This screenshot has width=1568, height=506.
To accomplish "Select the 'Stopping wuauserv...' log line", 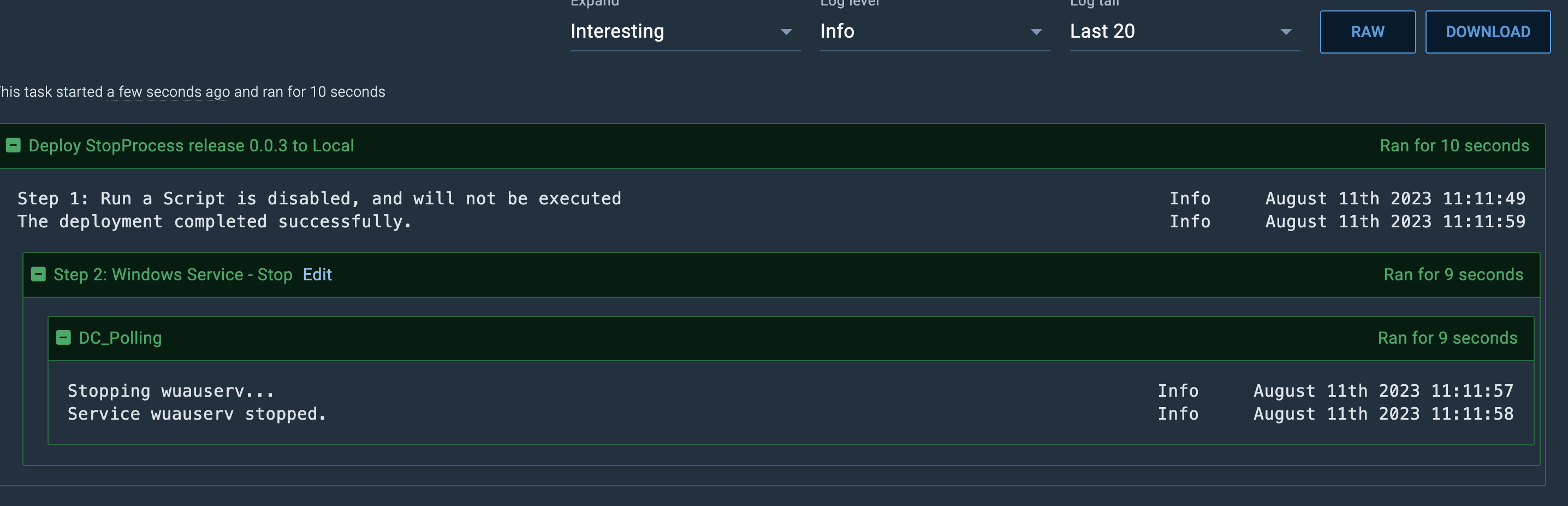I will 170,390.
